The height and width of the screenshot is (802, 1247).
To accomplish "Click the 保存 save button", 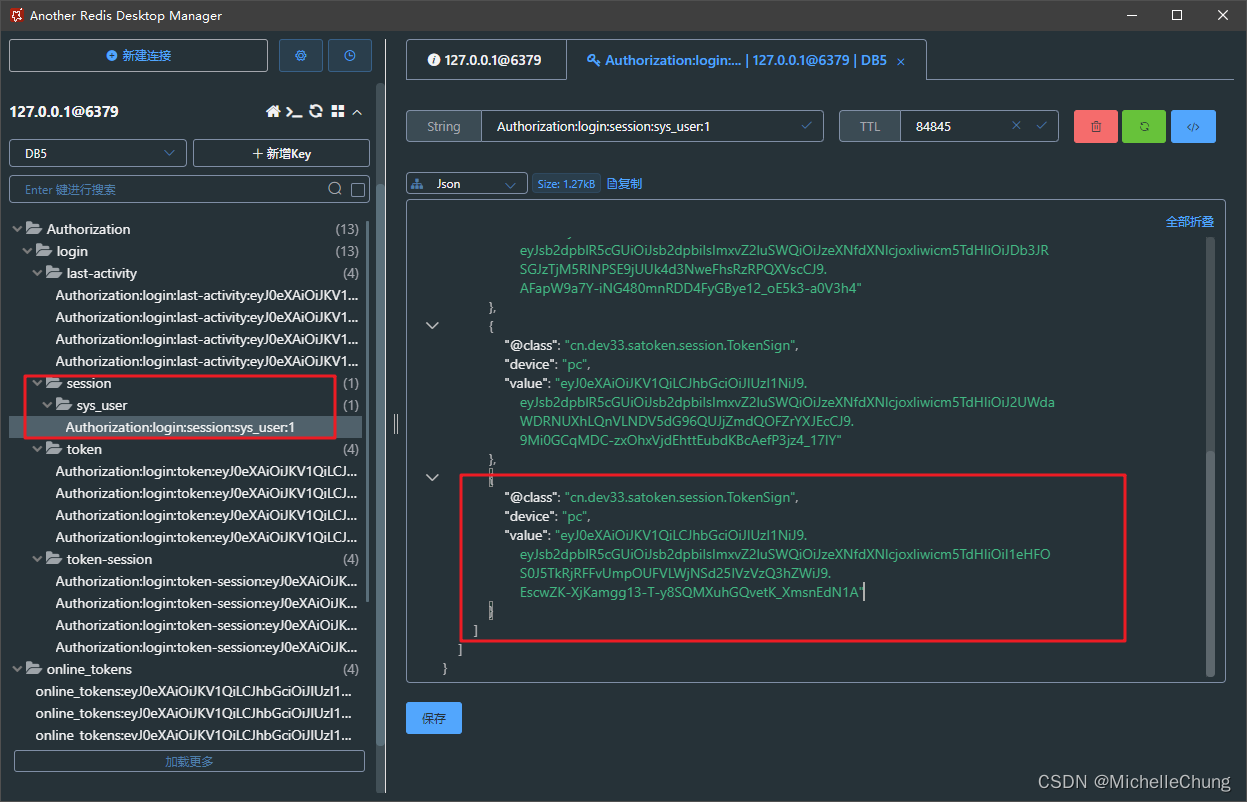I will [x=434, y=718].
